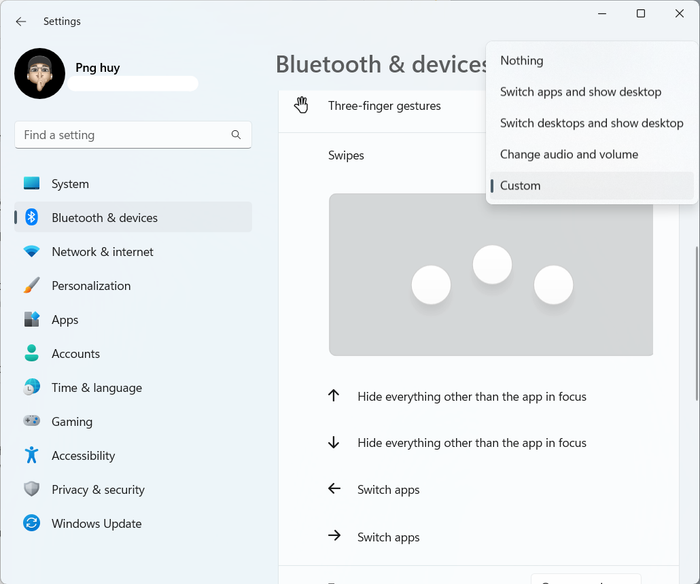Click the Bluetooth & devices page heading
Viewport: 700px width, 584px height.
click(381, 64)
